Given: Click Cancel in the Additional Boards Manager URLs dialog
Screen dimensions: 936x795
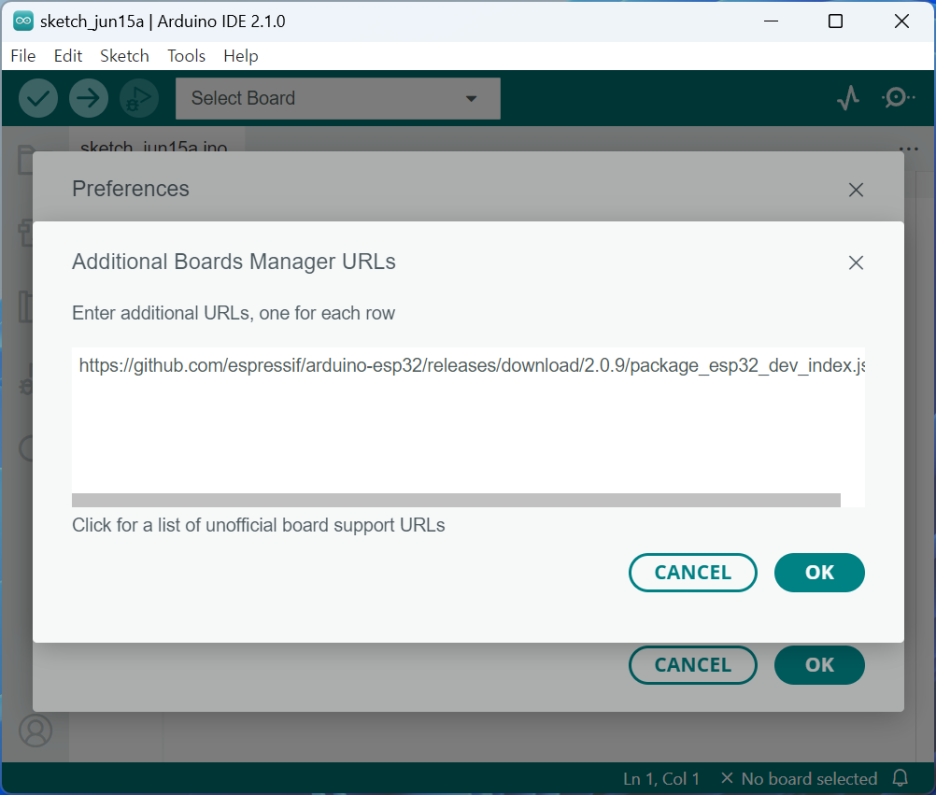Looking at the screenshot, I should pyautogui.click(x=693, y=572).
